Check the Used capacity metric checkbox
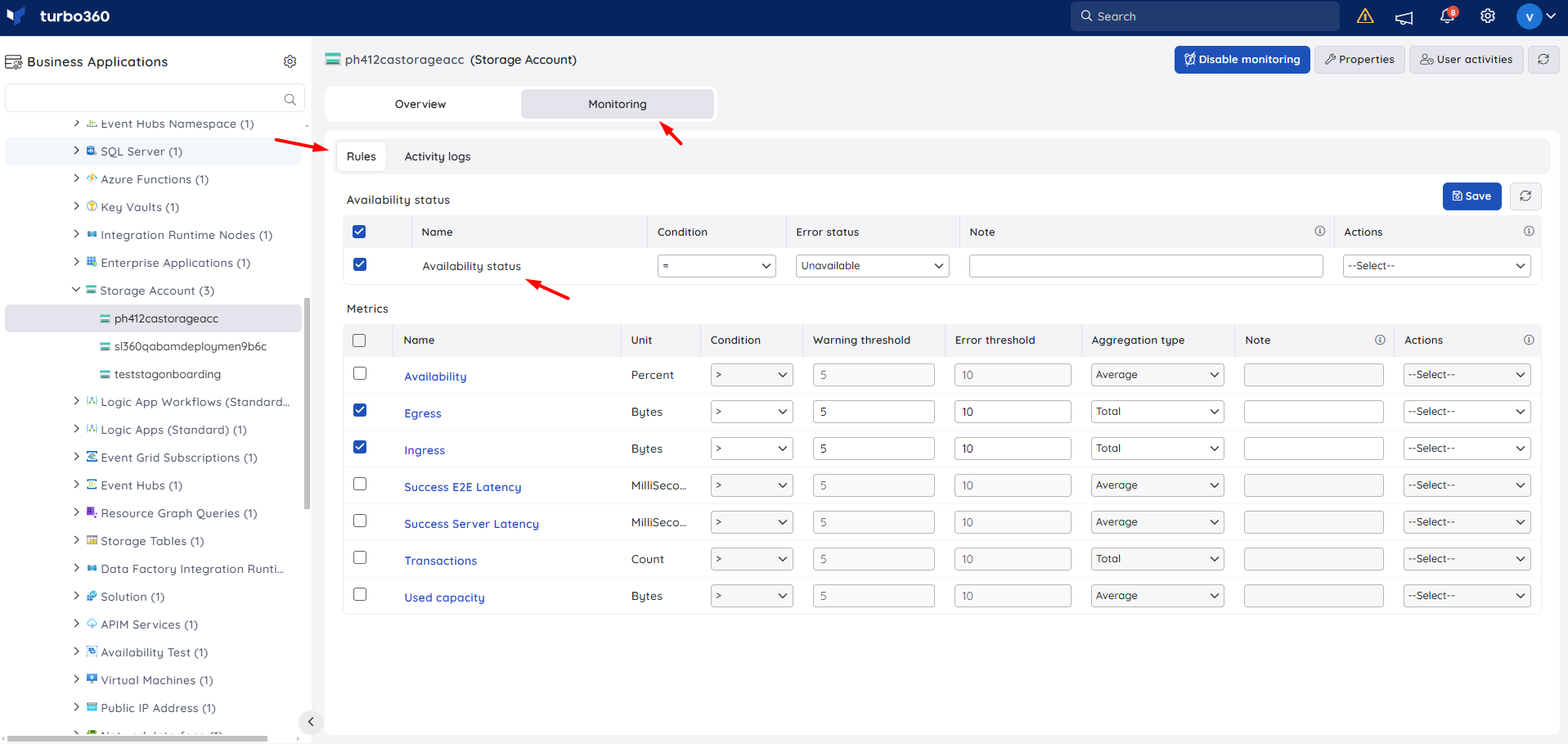The width and height of the screenshot is (1568, 744). pyautogui.click(x=360, y=594)
